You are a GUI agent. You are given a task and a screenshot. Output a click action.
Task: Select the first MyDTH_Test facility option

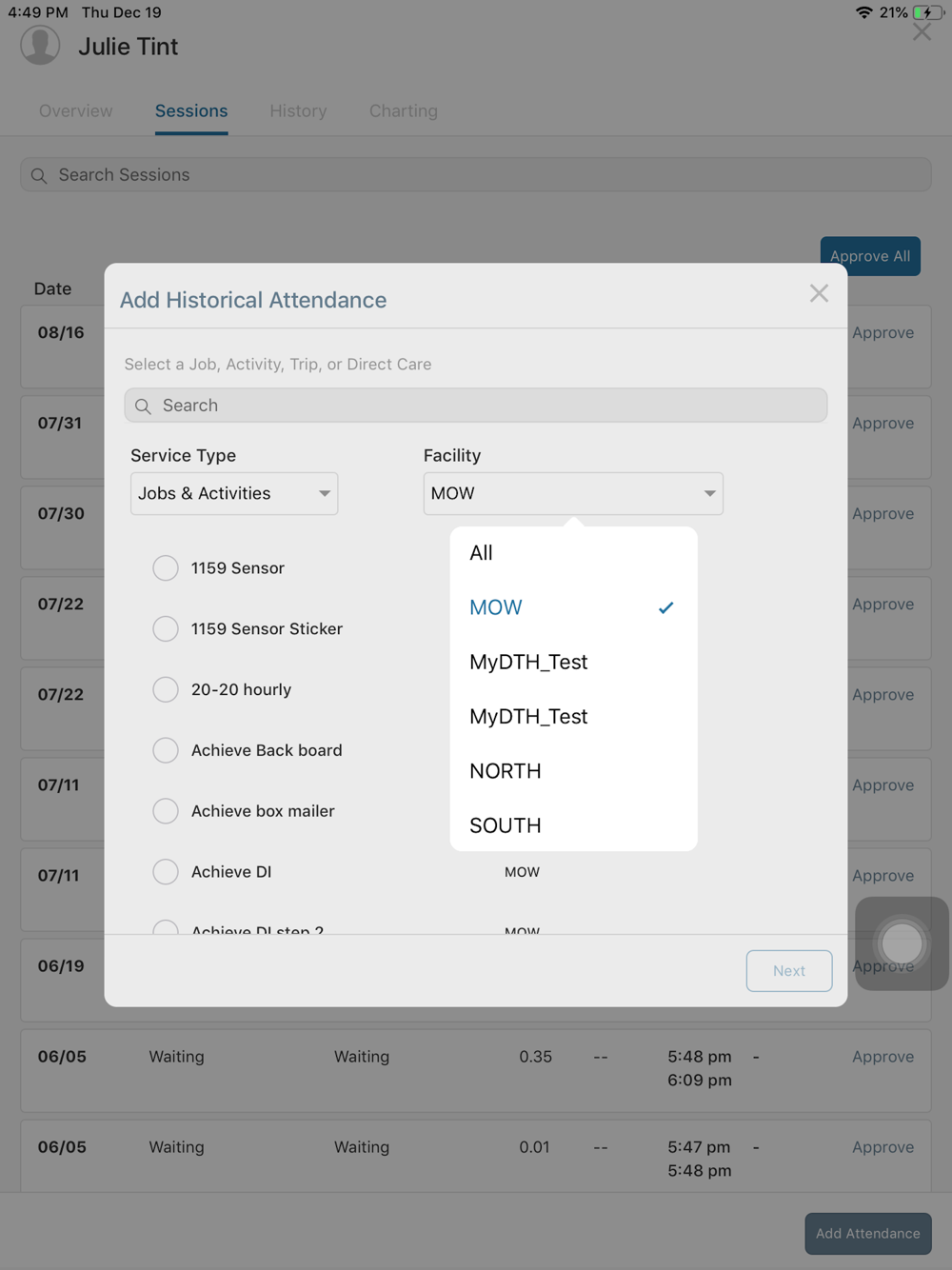coord(573,662)
